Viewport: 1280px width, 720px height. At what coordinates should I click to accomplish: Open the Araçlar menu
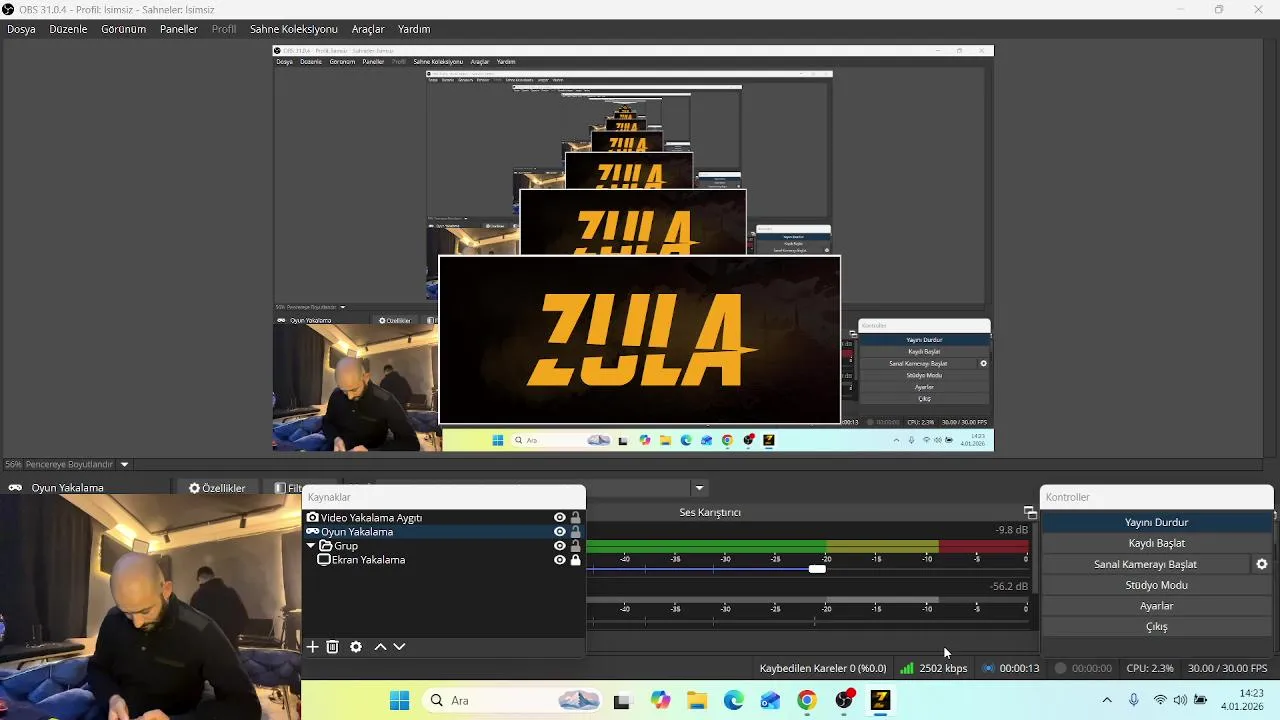tap(368, 29)
